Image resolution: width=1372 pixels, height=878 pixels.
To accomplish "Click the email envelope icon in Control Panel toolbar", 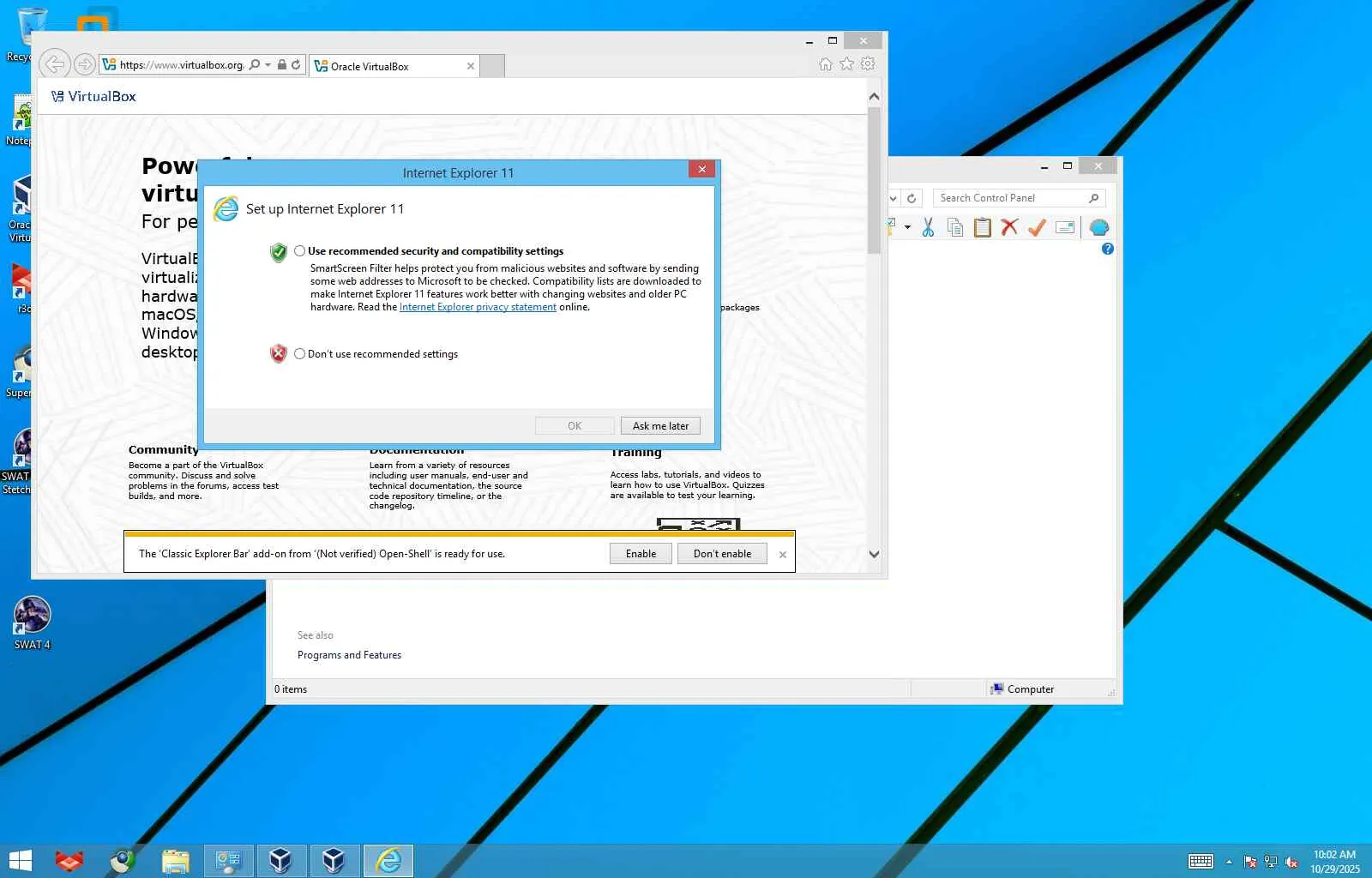I will [1065, 227].
